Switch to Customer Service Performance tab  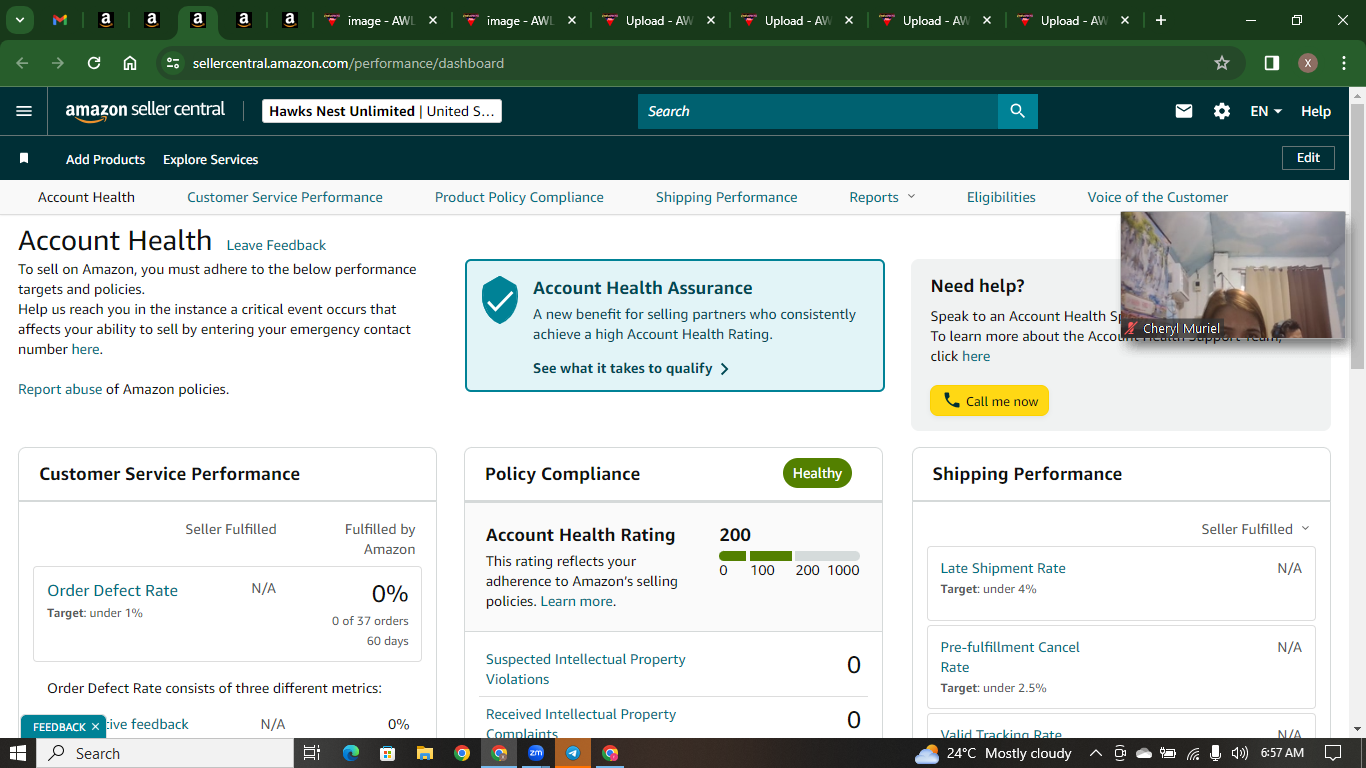(285, 197)
